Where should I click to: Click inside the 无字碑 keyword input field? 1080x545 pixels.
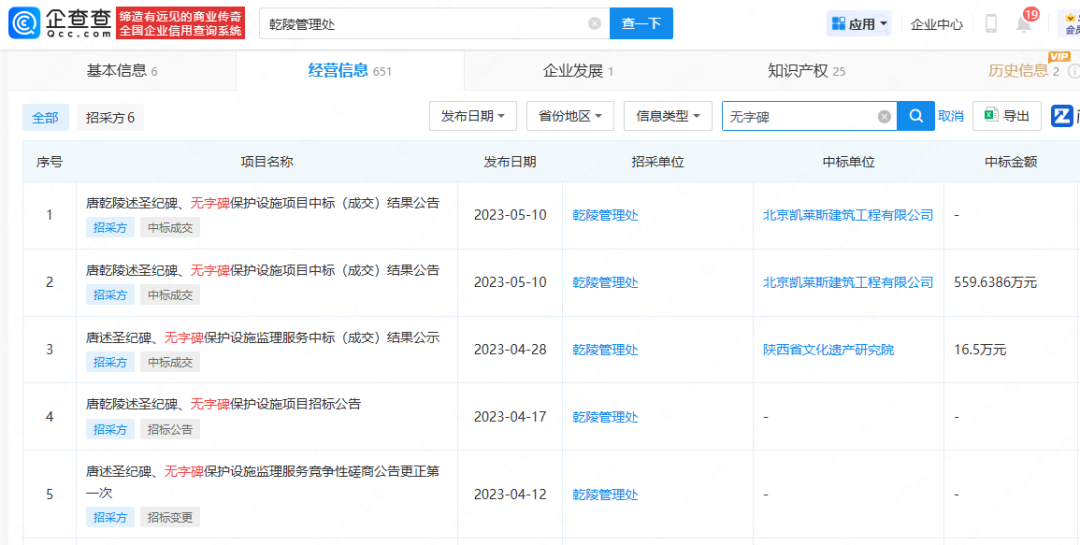pos(798,117)
